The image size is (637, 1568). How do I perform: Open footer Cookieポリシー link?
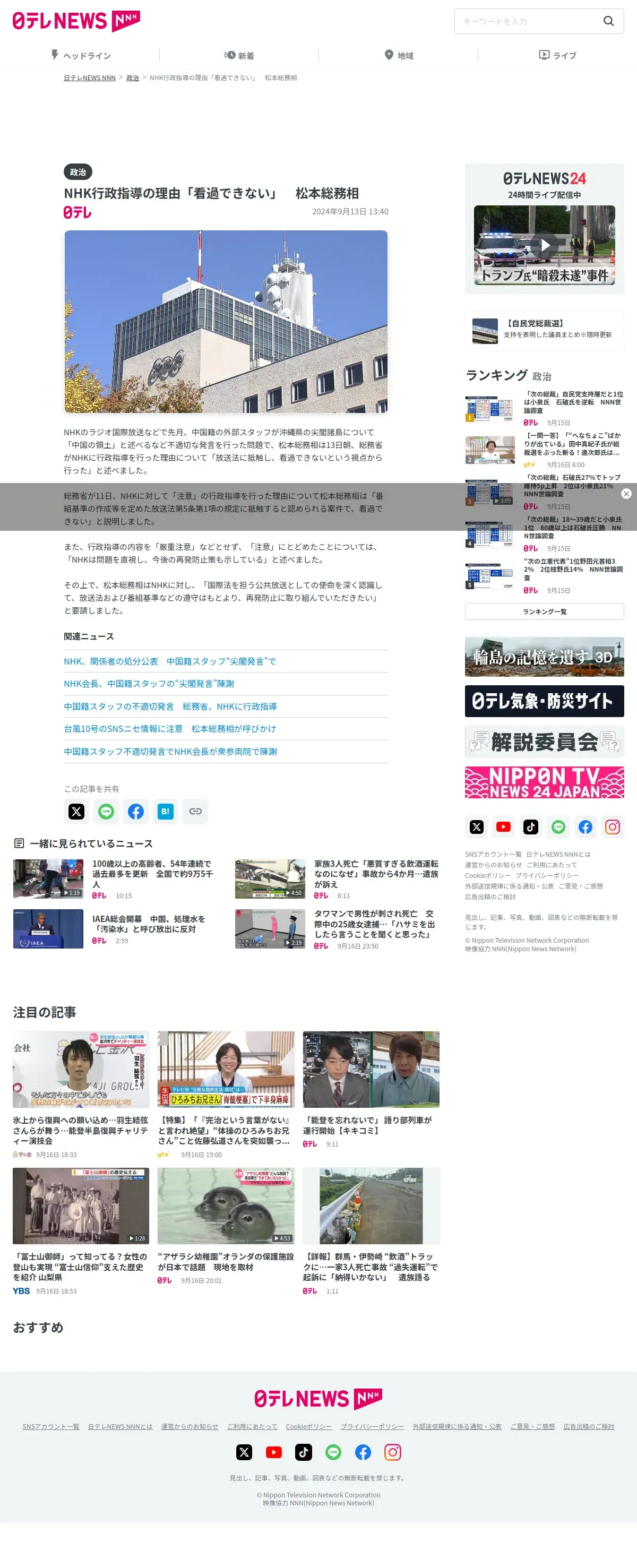[309, 1426]
